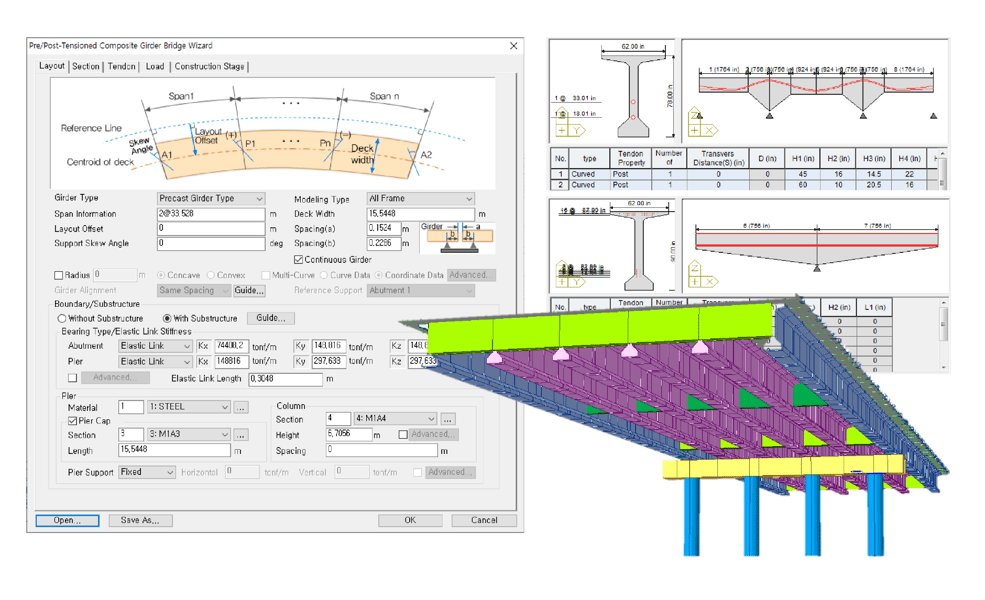Enable the Radius checkbox
985x600 pixels.
[x=59, y=275]
